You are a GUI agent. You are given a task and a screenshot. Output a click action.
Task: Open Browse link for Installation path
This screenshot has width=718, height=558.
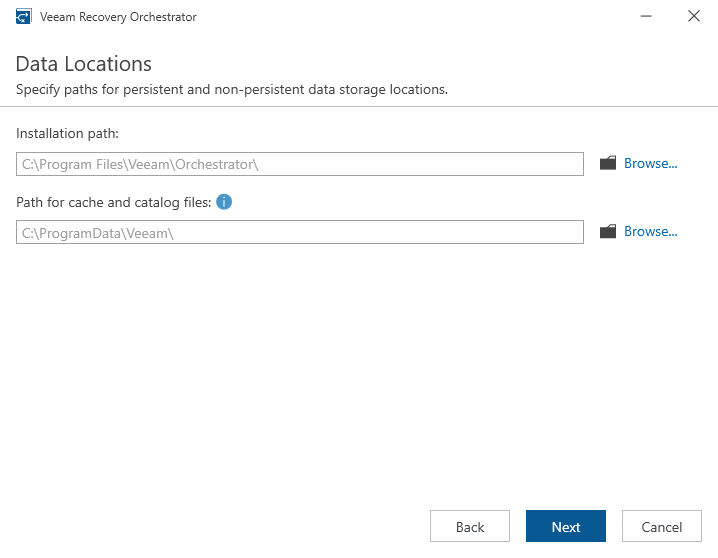coord(650,163)
